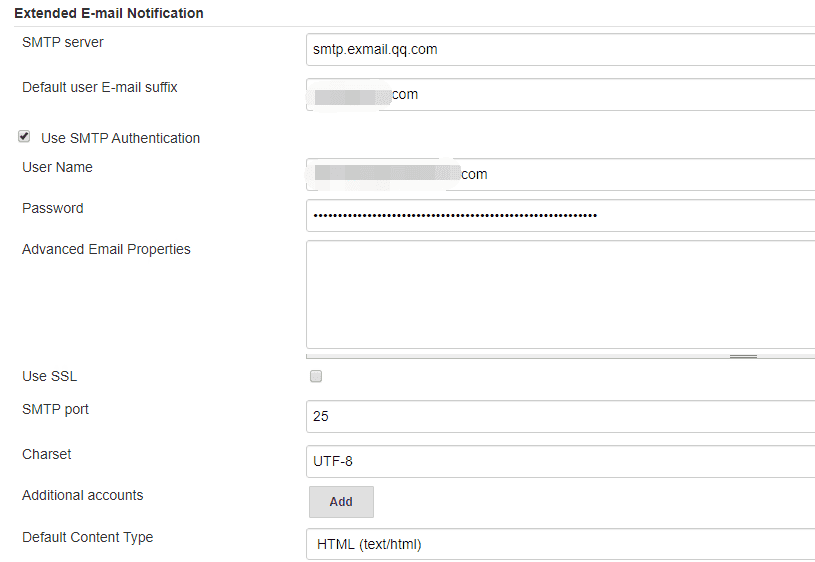The width and height of the screenshot is (815, 562).
Task: Click the SMTP server input field
Action: (x=560, y=49)
